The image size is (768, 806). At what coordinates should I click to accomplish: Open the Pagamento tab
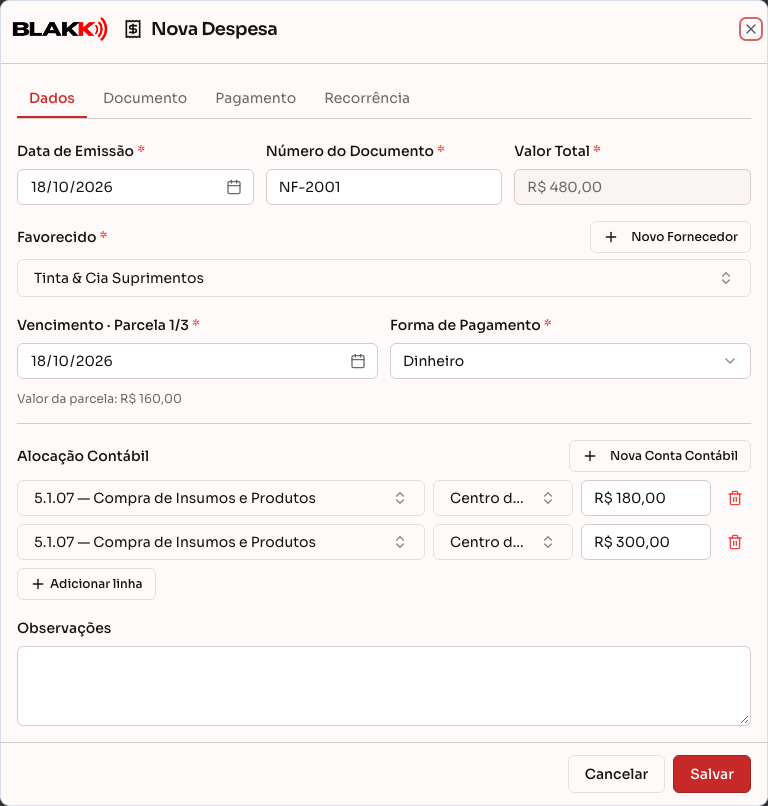click(255, 98)
